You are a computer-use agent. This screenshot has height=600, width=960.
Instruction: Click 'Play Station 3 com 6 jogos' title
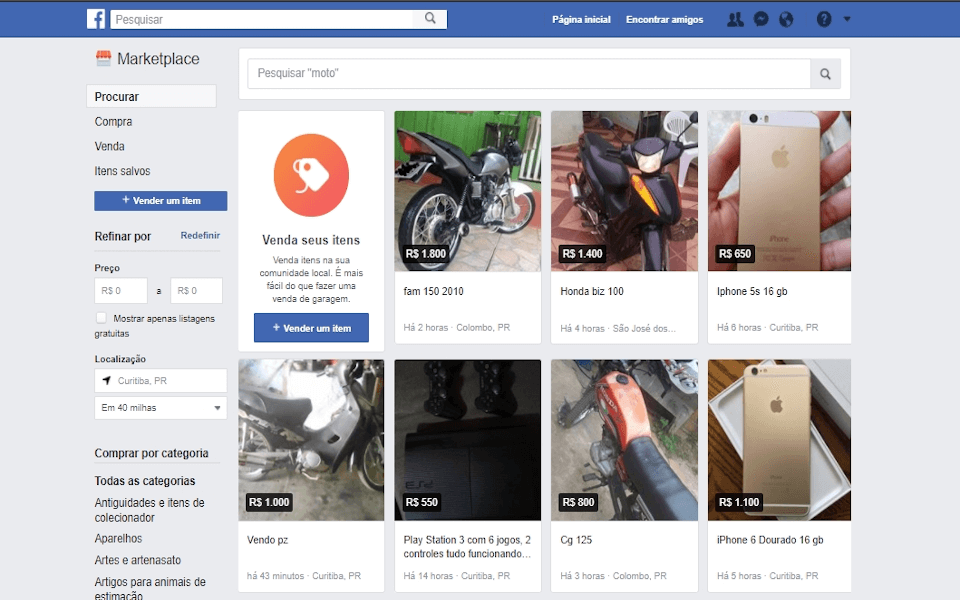[x=467, y=547]
